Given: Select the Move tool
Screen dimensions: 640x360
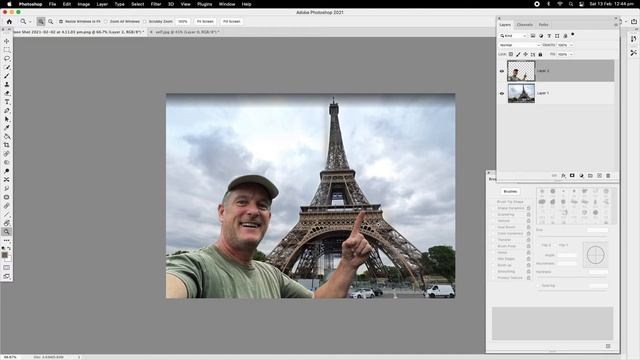Looking at the screenshot, I should click(x=7, y=41).
